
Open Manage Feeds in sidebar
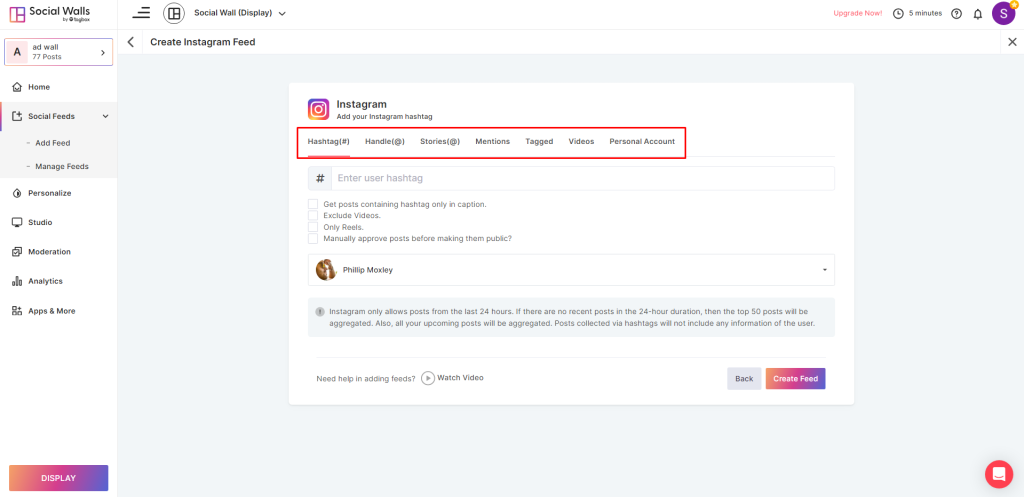point(62,167)
